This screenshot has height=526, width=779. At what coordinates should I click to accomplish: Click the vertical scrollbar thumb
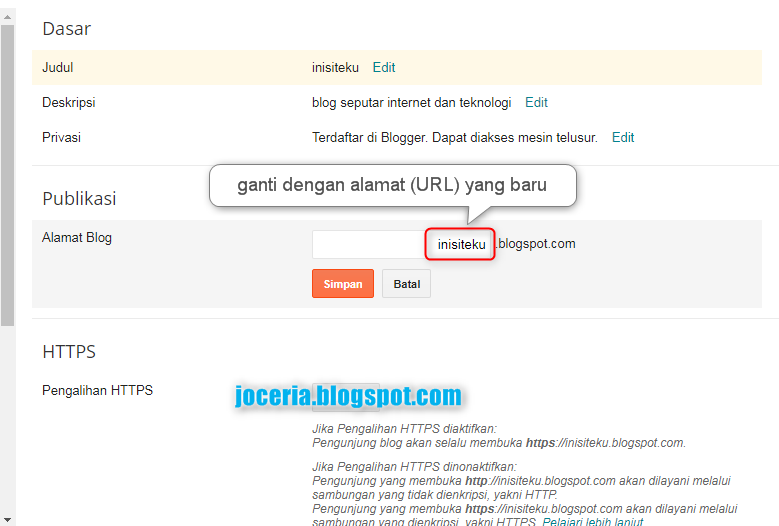[7, 175]
